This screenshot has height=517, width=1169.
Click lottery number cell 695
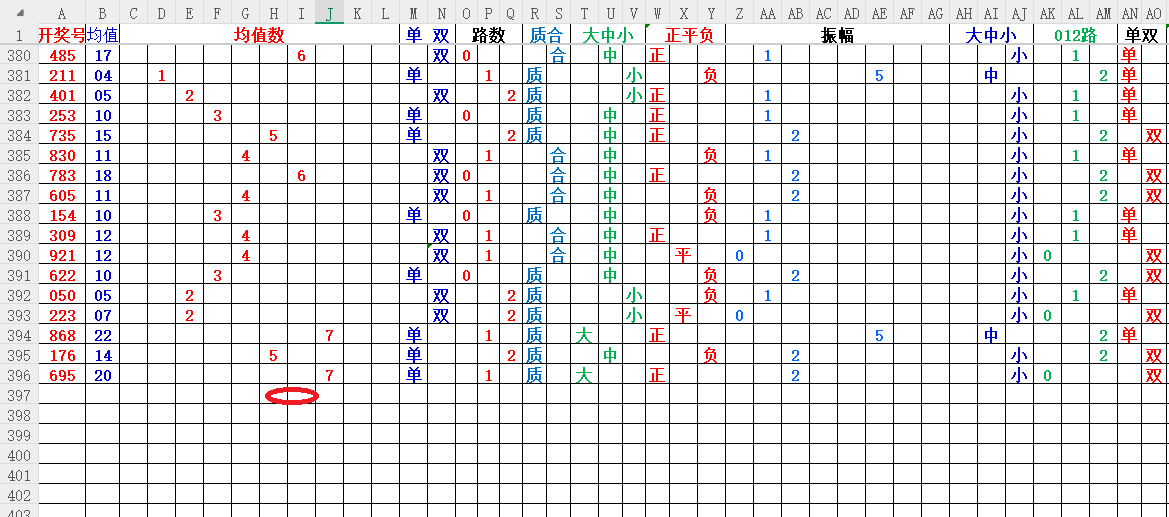(61, 375)
